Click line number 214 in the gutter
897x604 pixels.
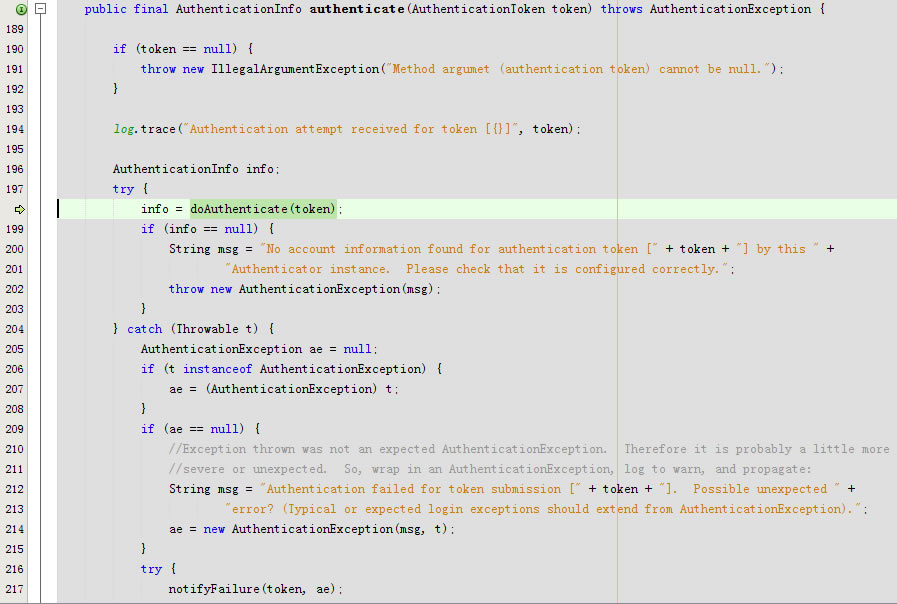[x=15, y=529]
